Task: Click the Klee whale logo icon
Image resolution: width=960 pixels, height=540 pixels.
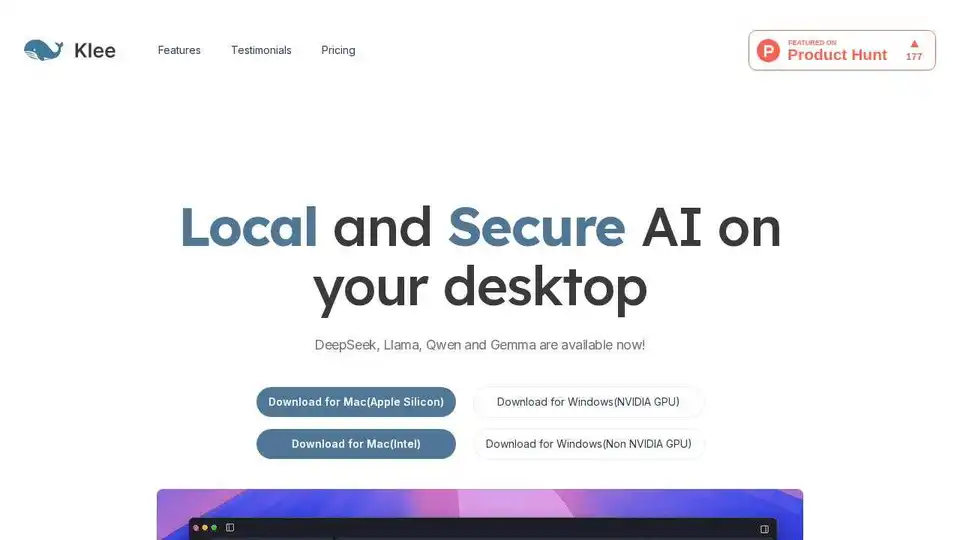Action: (43, 50)
